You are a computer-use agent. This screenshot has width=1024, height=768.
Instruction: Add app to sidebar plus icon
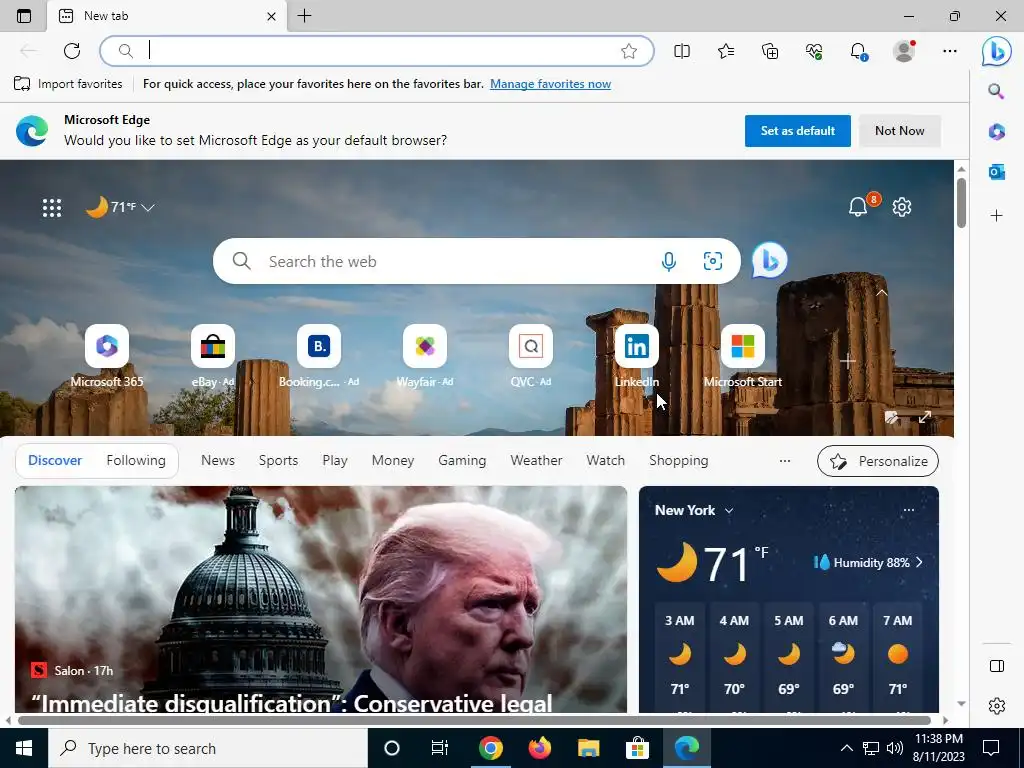point(996,215)
